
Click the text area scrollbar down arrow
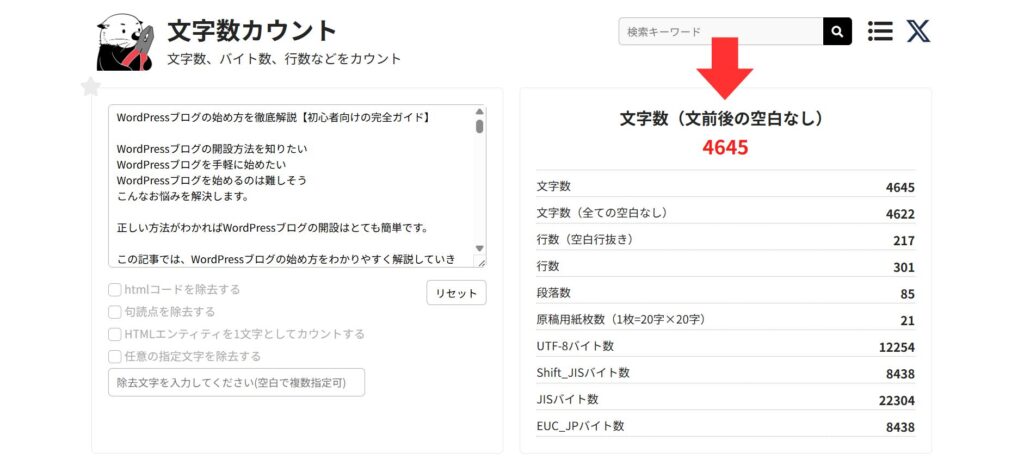[x=479, y=248]
